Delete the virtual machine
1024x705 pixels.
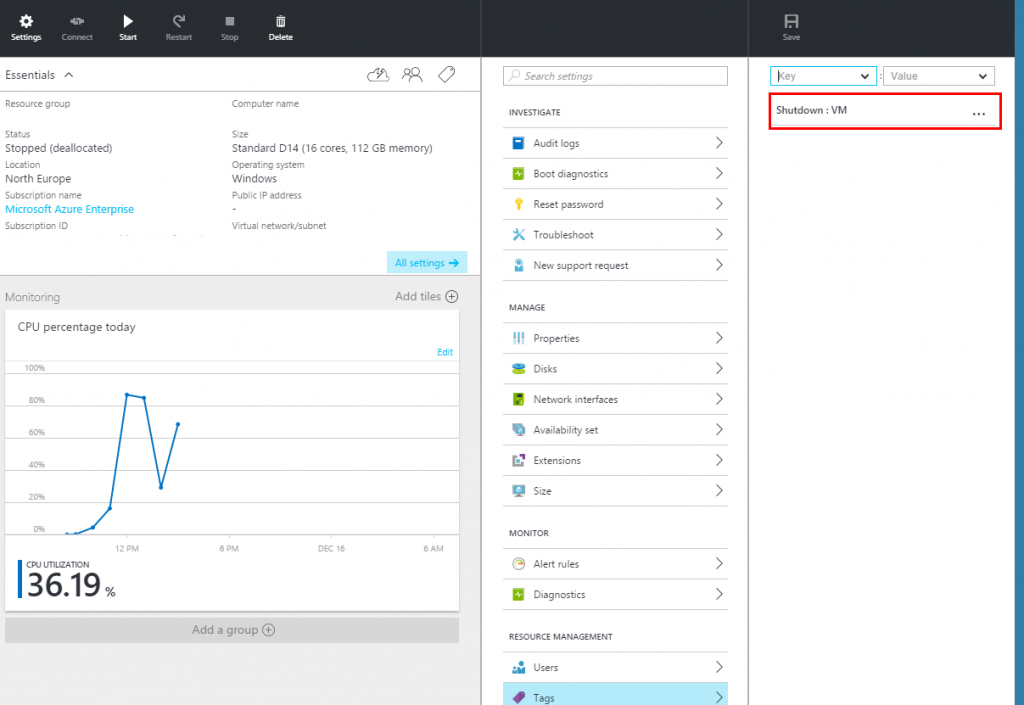click(x=281, y=27)
